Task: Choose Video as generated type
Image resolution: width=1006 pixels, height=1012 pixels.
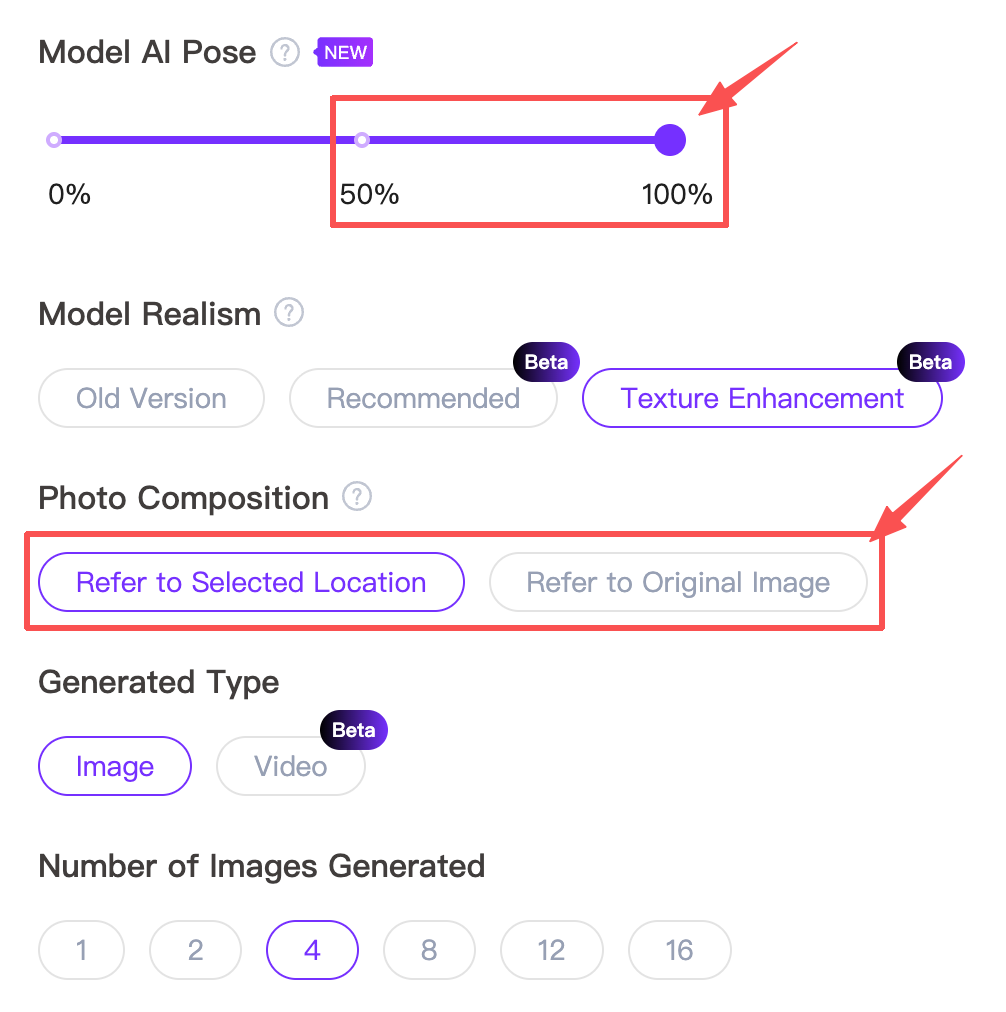Action: coord(290,766)
